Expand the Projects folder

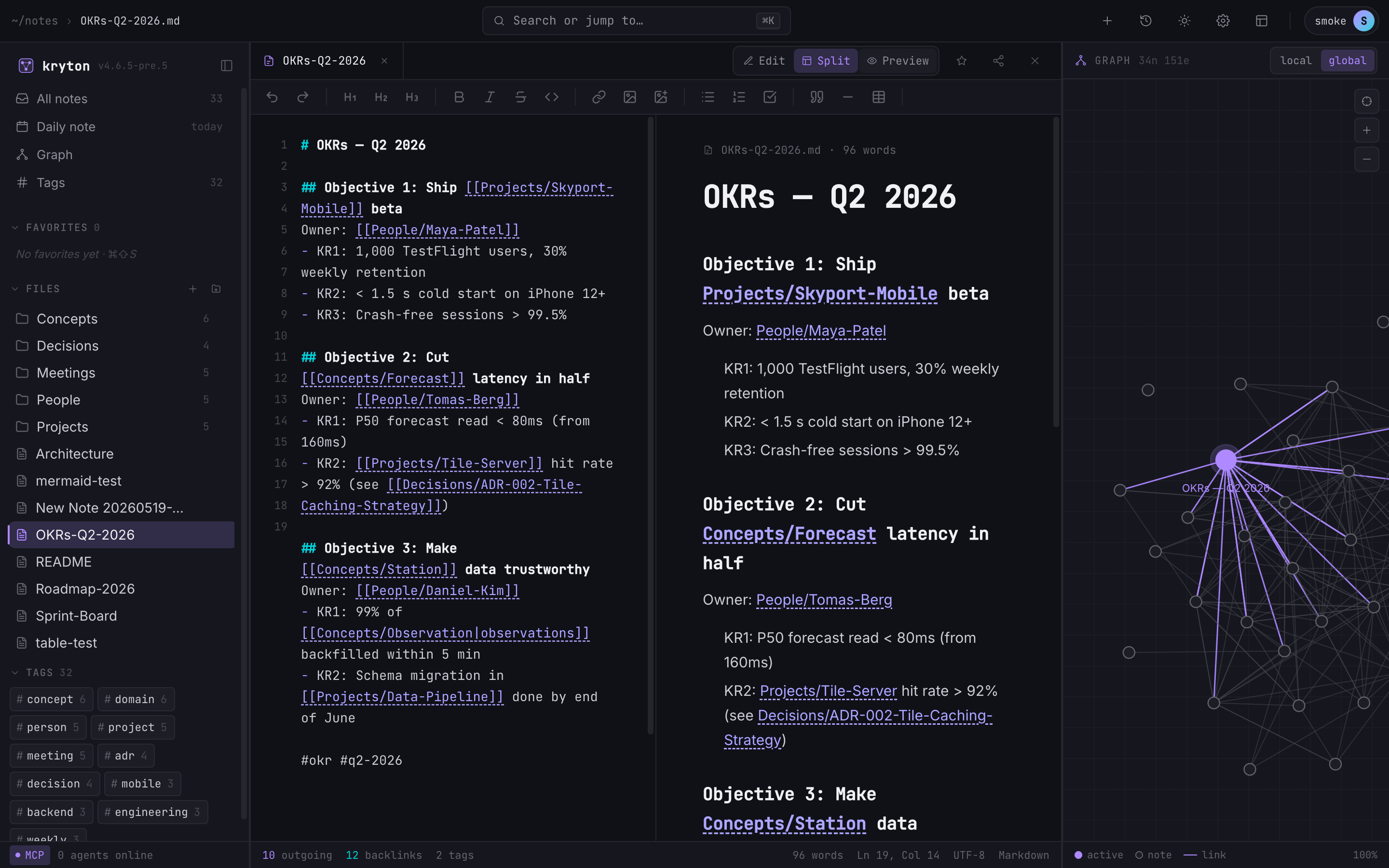(121, 427)
